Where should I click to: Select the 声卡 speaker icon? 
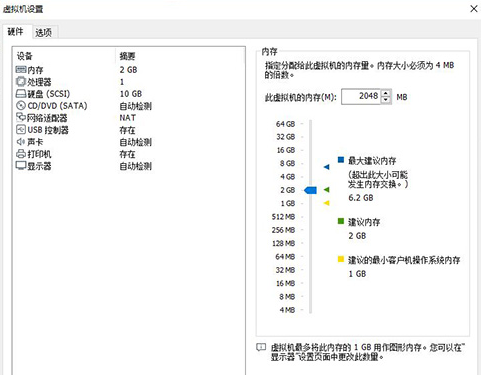pos(21,142)
